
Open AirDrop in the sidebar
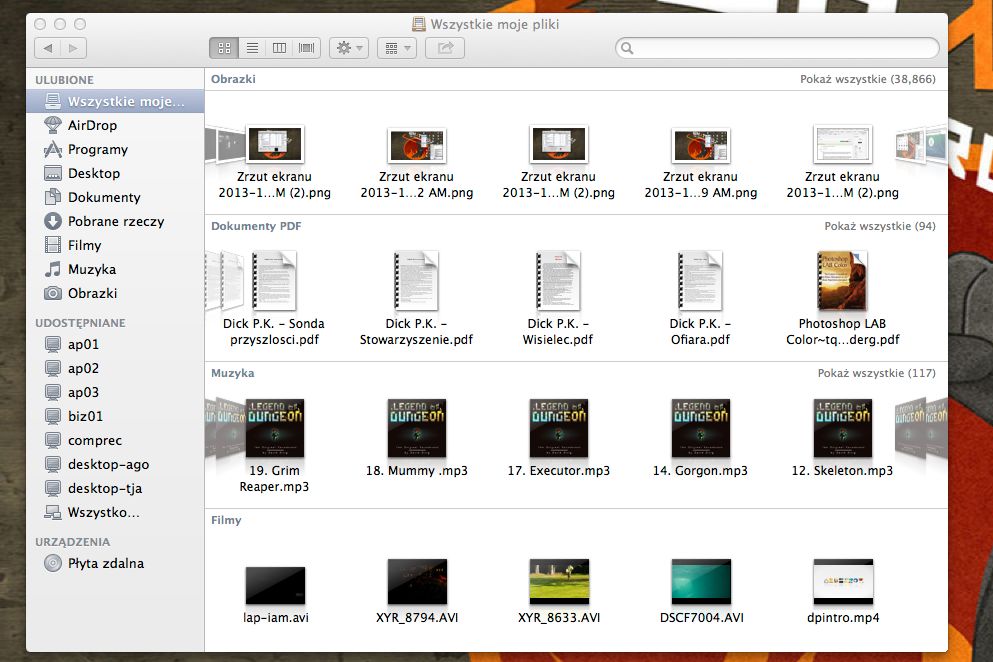[x=115, y=125]
